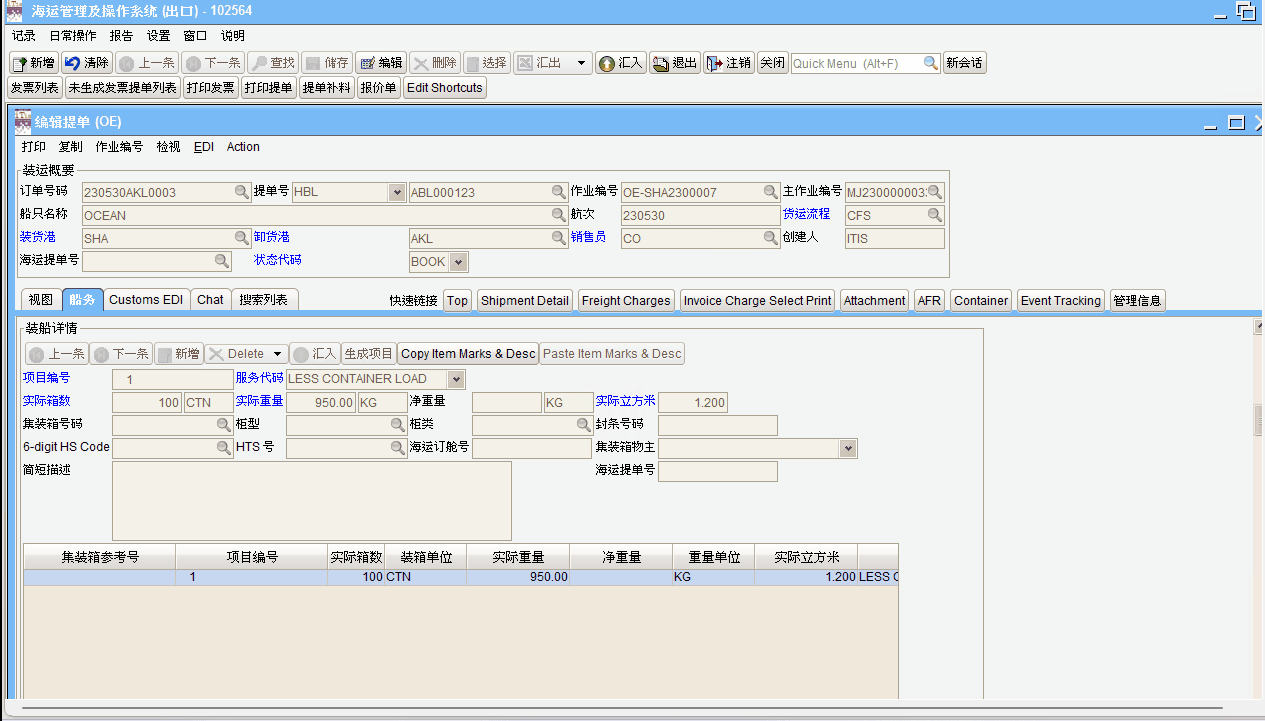This screenshot has width=1265, height=721.
Task: Click the 清除 undo icon button
Action: coord(87,63)
